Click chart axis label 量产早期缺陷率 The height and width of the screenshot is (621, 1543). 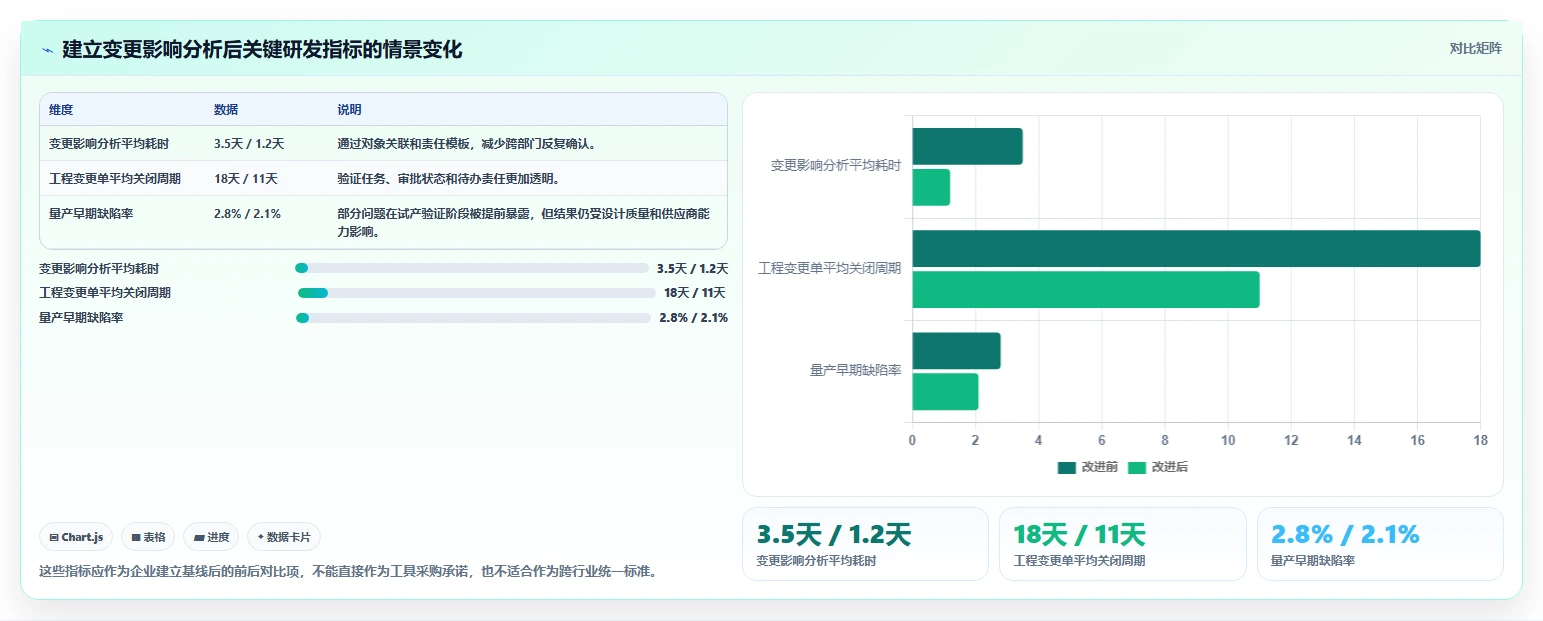pos(856,371)
